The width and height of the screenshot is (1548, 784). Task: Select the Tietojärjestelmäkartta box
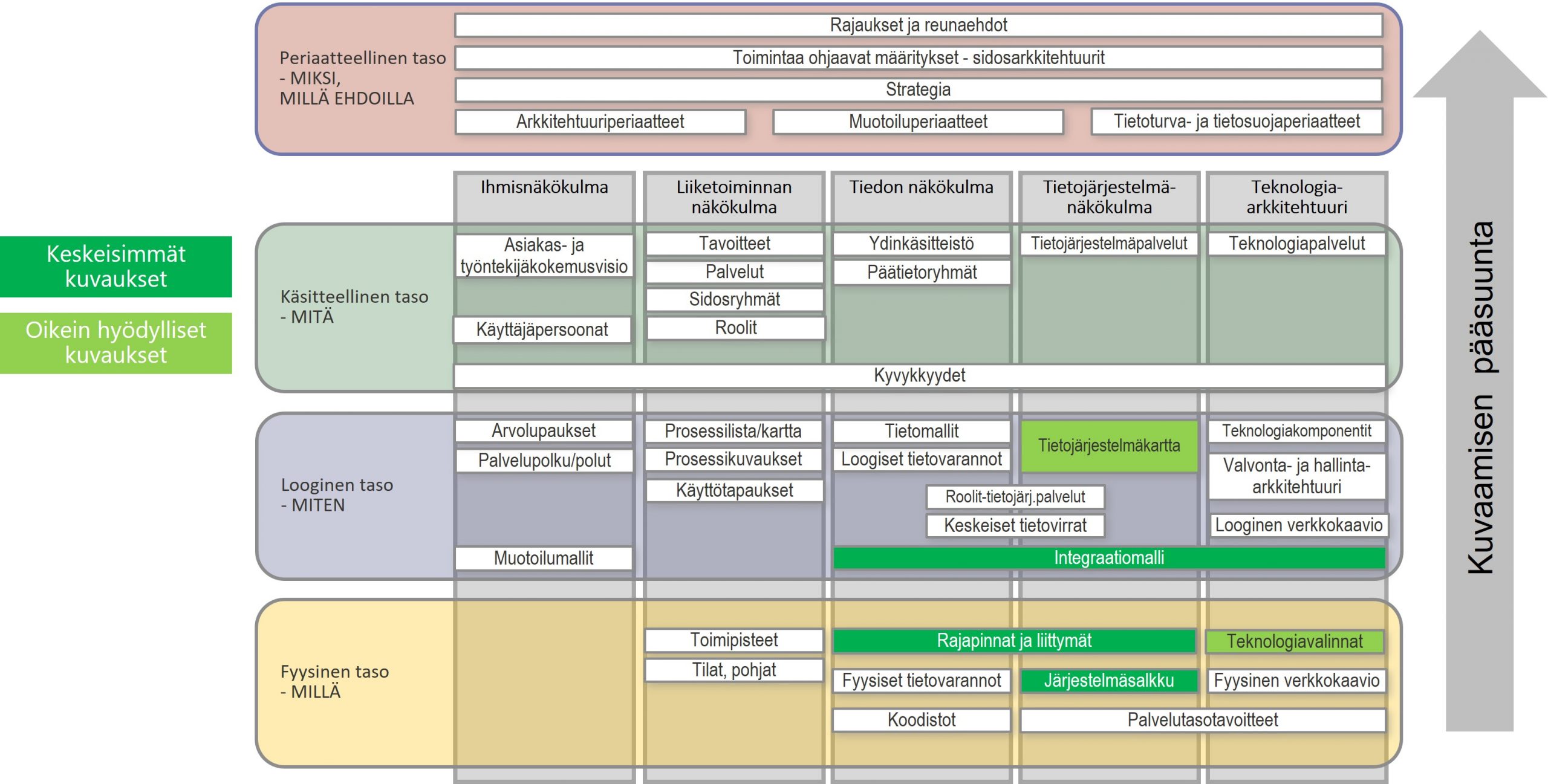point(1108,445)
